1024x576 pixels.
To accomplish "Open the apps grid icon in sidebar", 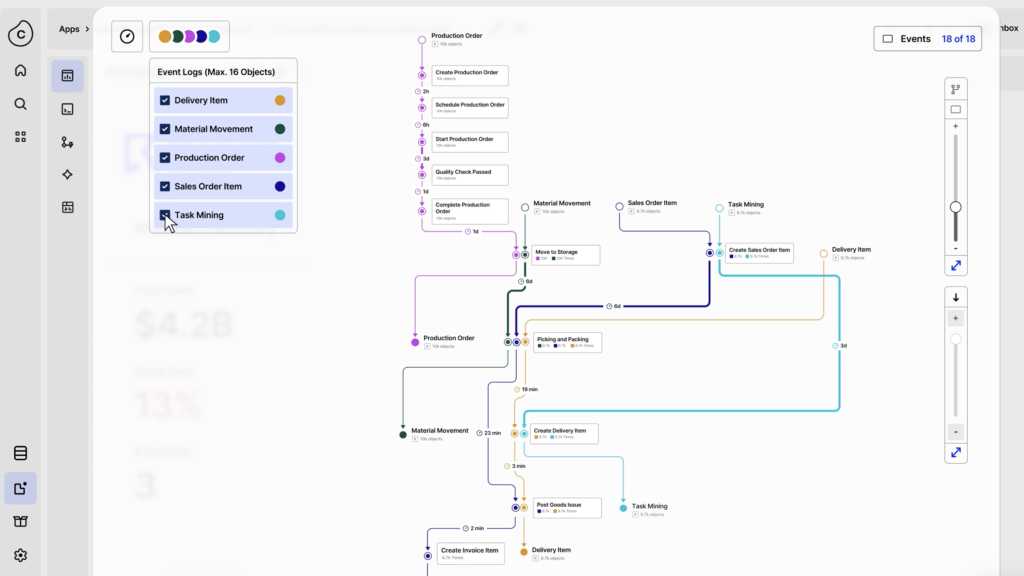I will 20,136.
